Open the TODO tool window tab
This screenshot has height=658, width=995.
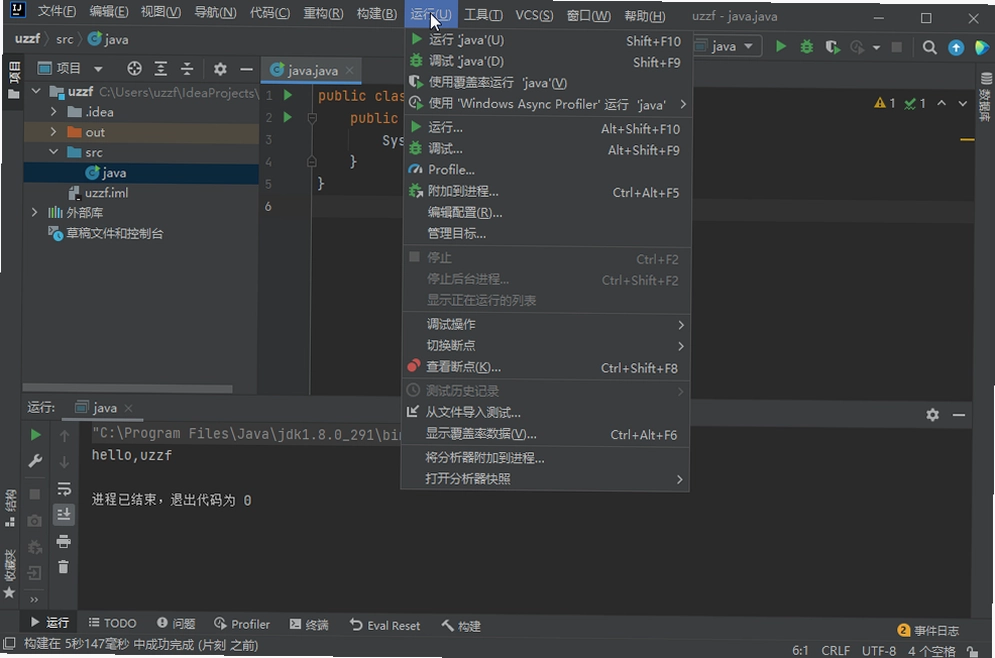pyautogui.click(x=112, y=623)
